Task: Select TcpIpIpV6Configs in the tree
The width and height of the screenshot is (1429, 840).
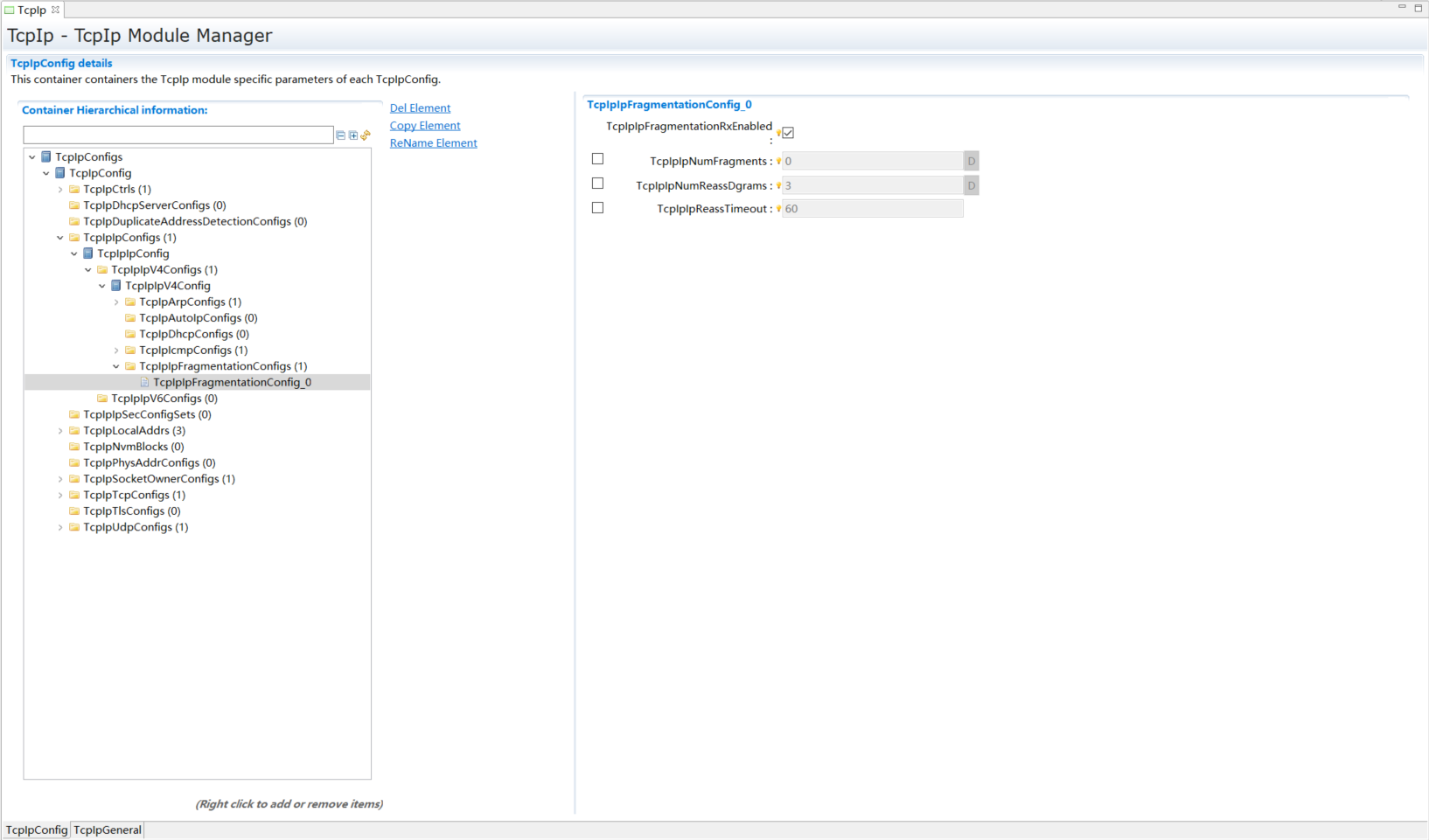Action: point(164,399)
